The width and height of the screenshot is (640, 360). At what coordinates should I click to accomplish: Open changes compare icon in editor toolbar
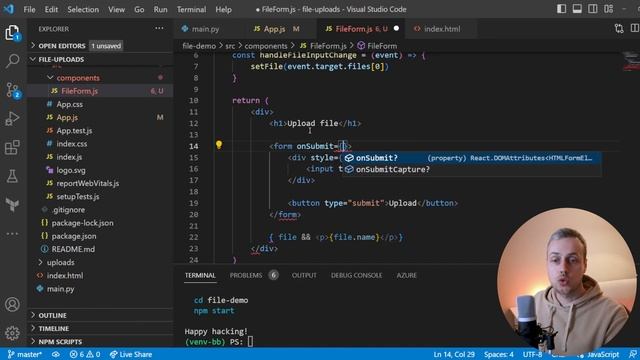point(619,29)
